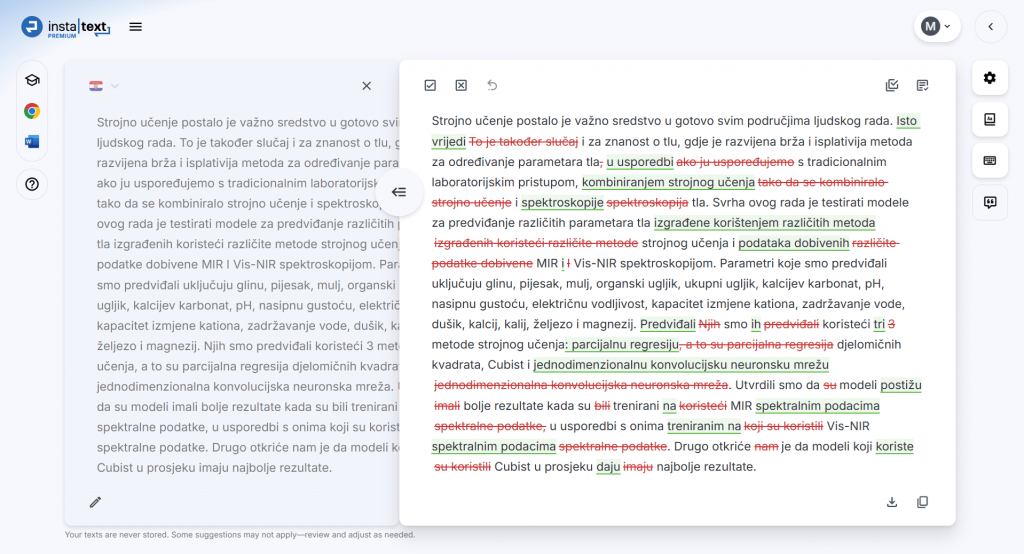The image size is (1024, 554).
Task: Accept all suggestions checkmark box
Action: [430, 86]
